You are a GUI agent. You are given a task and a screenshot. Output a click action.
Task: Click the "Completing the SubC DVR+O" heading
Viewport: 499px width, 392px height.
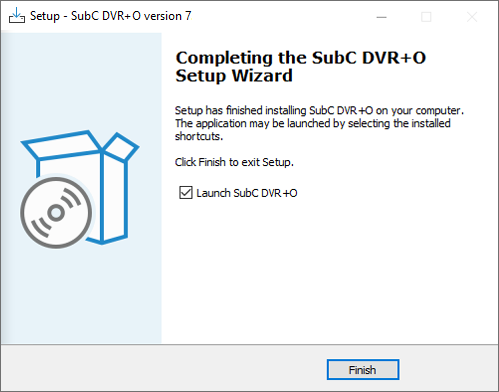coord(301,58)
